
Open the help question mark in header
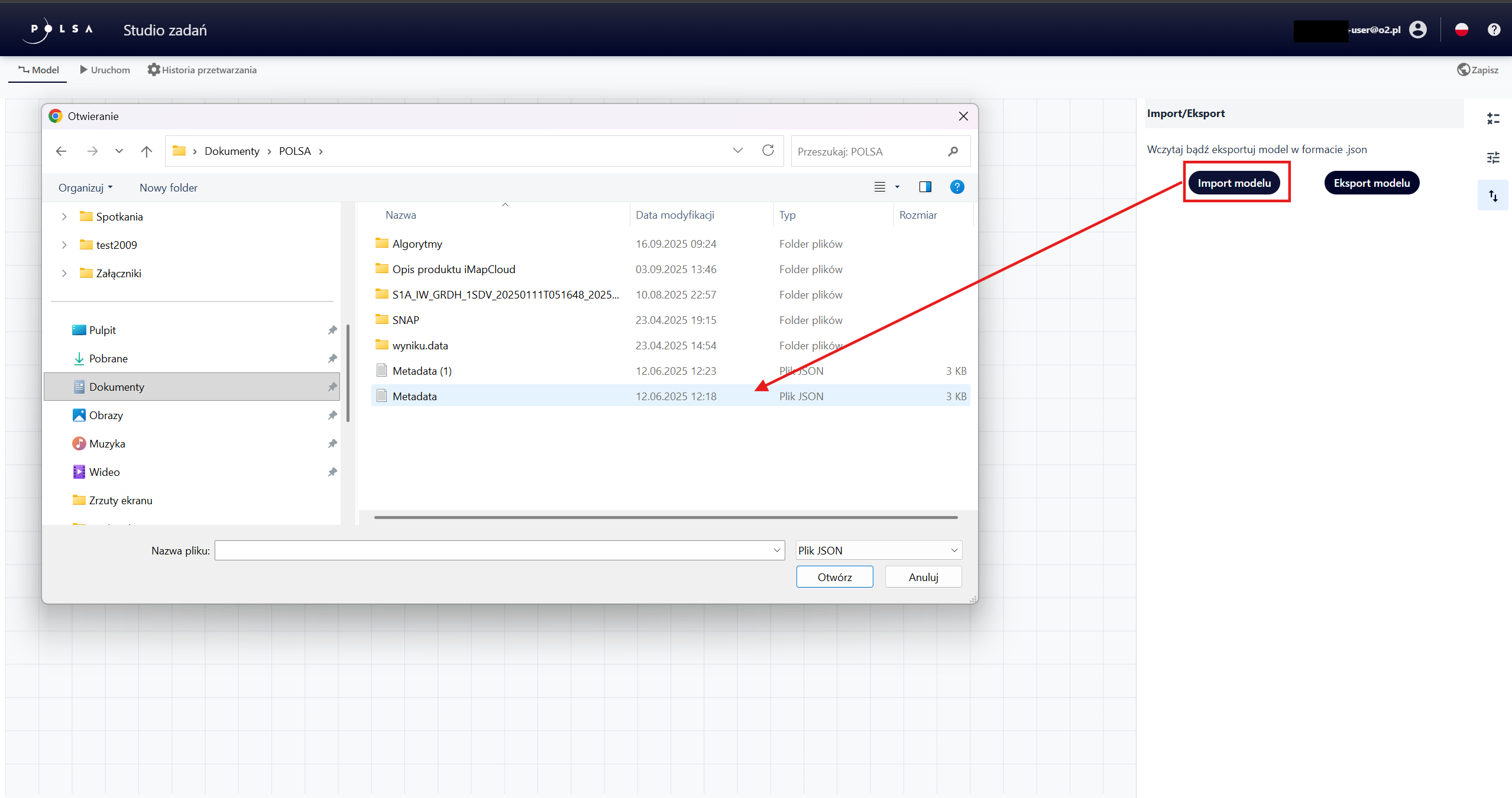pos(1494,30)
